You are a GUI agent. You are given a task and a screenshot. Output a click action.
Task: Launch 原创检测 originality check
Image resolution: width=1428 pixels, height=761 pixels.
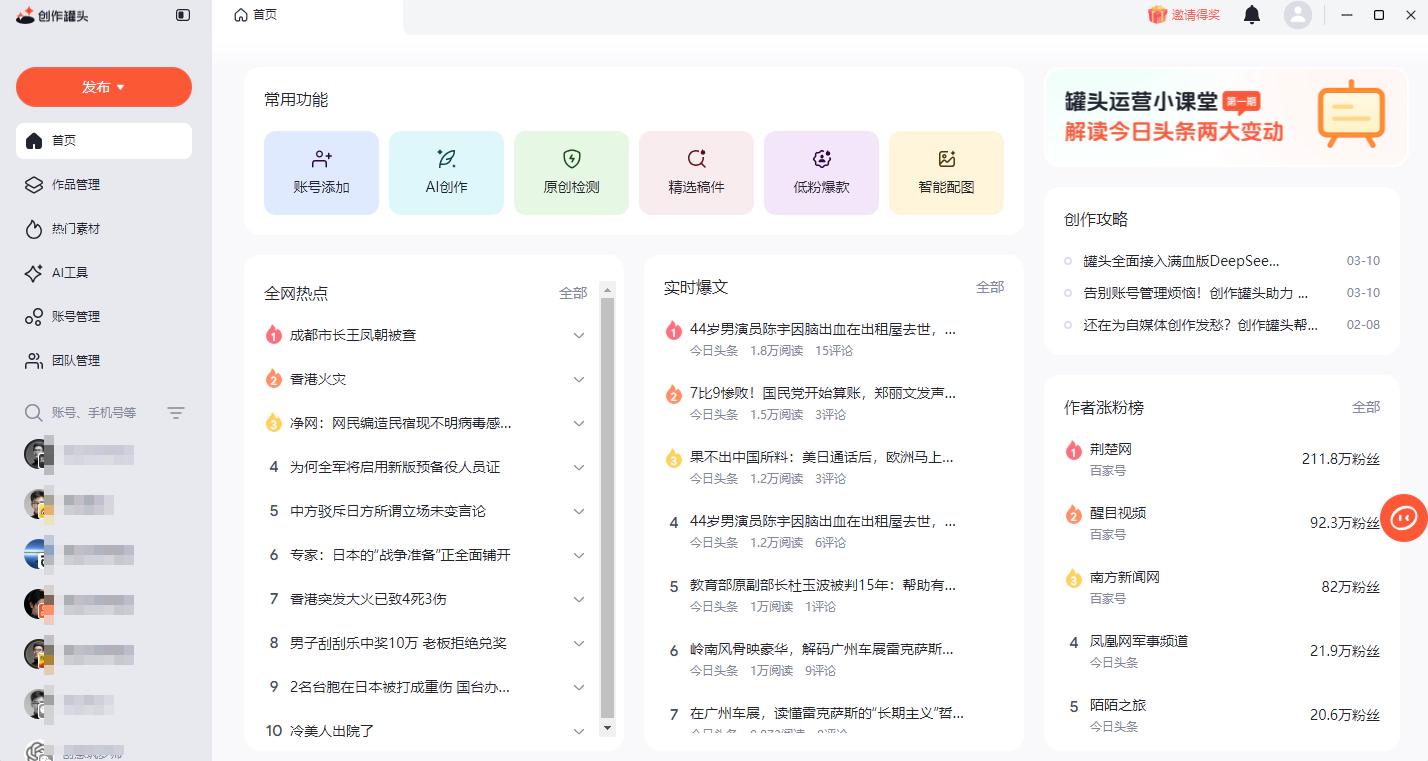pos(571,172)
